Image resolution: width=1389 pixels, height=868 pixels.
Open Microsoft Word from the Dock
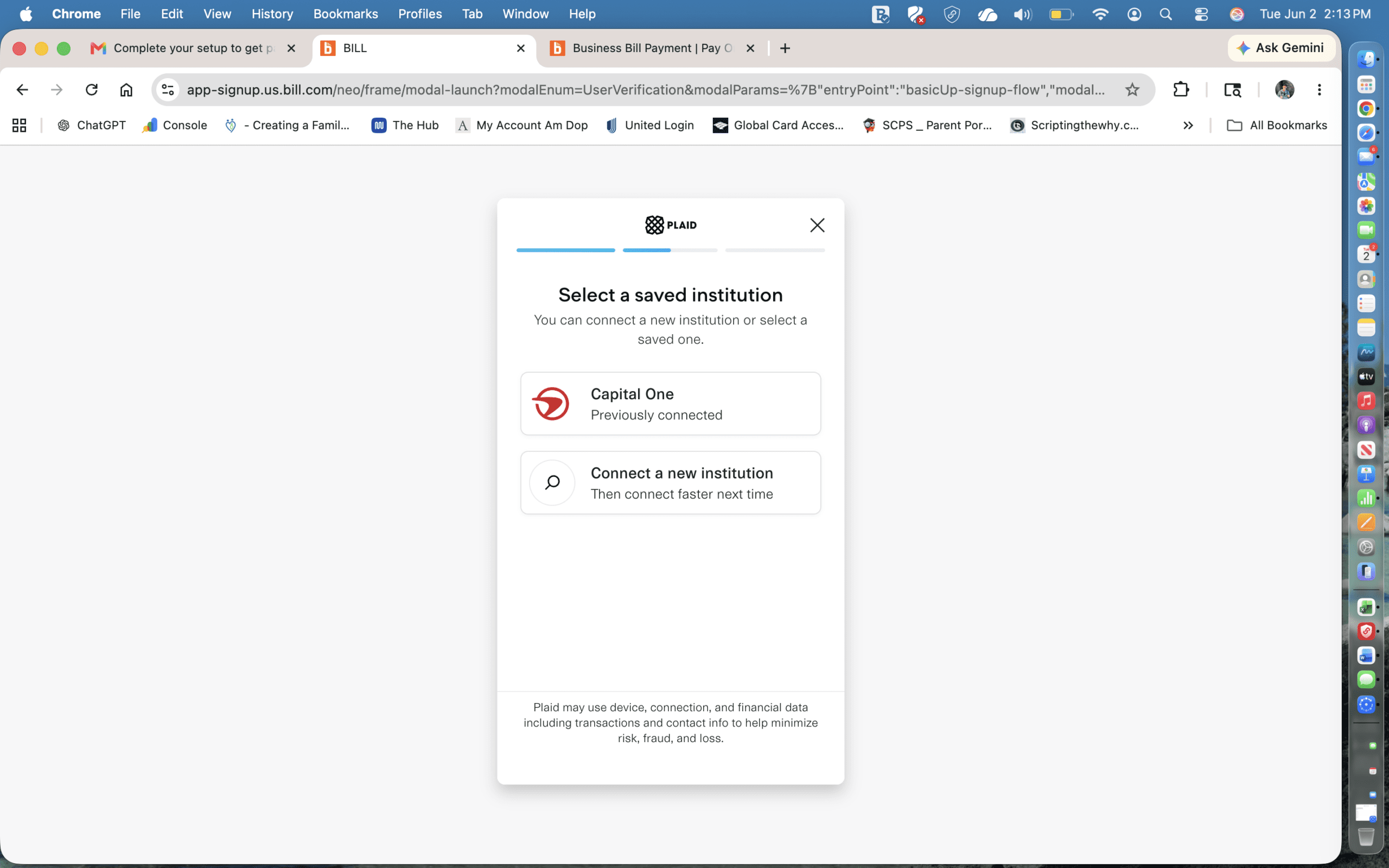1366,655
